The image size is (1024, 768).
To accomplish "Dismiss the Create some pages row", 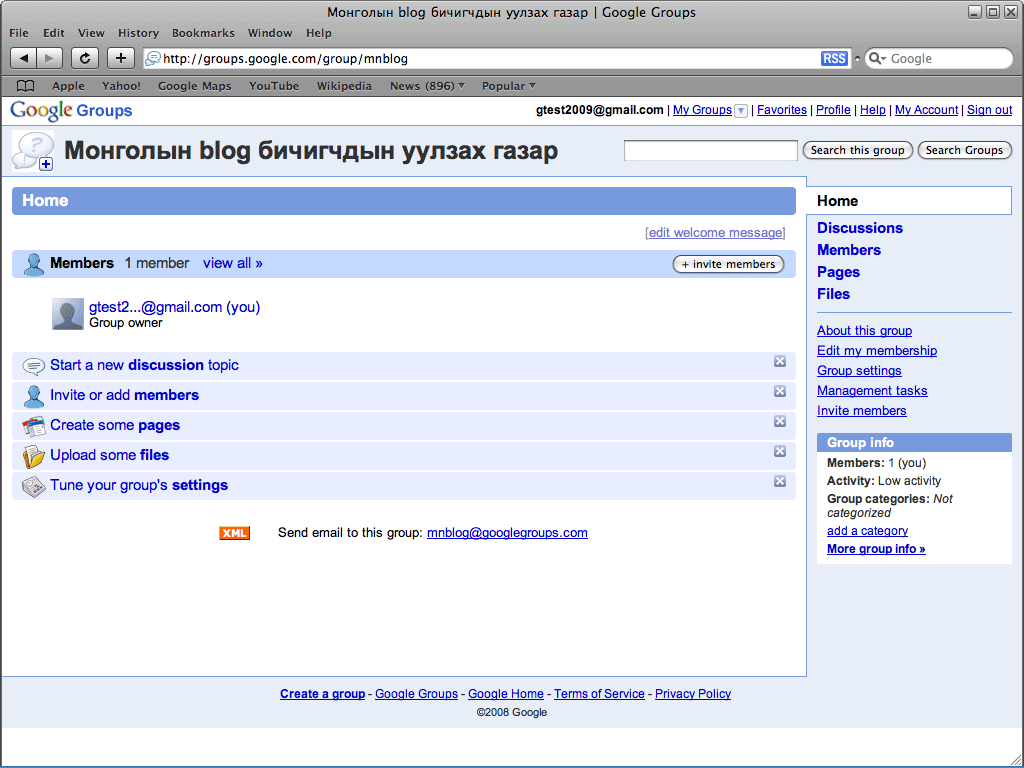I will (780, 421).
